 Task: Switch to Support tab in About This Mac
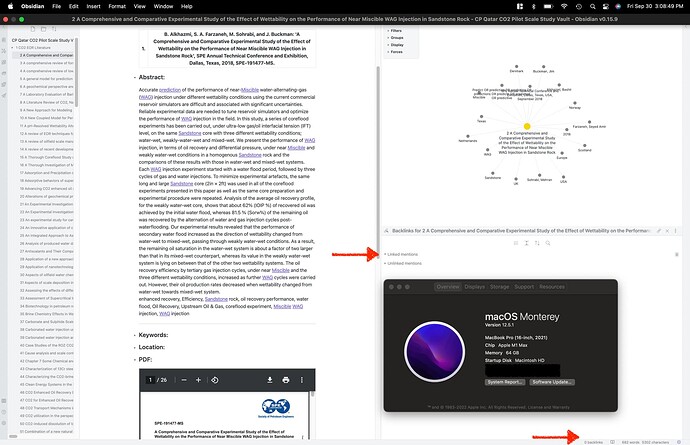[524, 287]
